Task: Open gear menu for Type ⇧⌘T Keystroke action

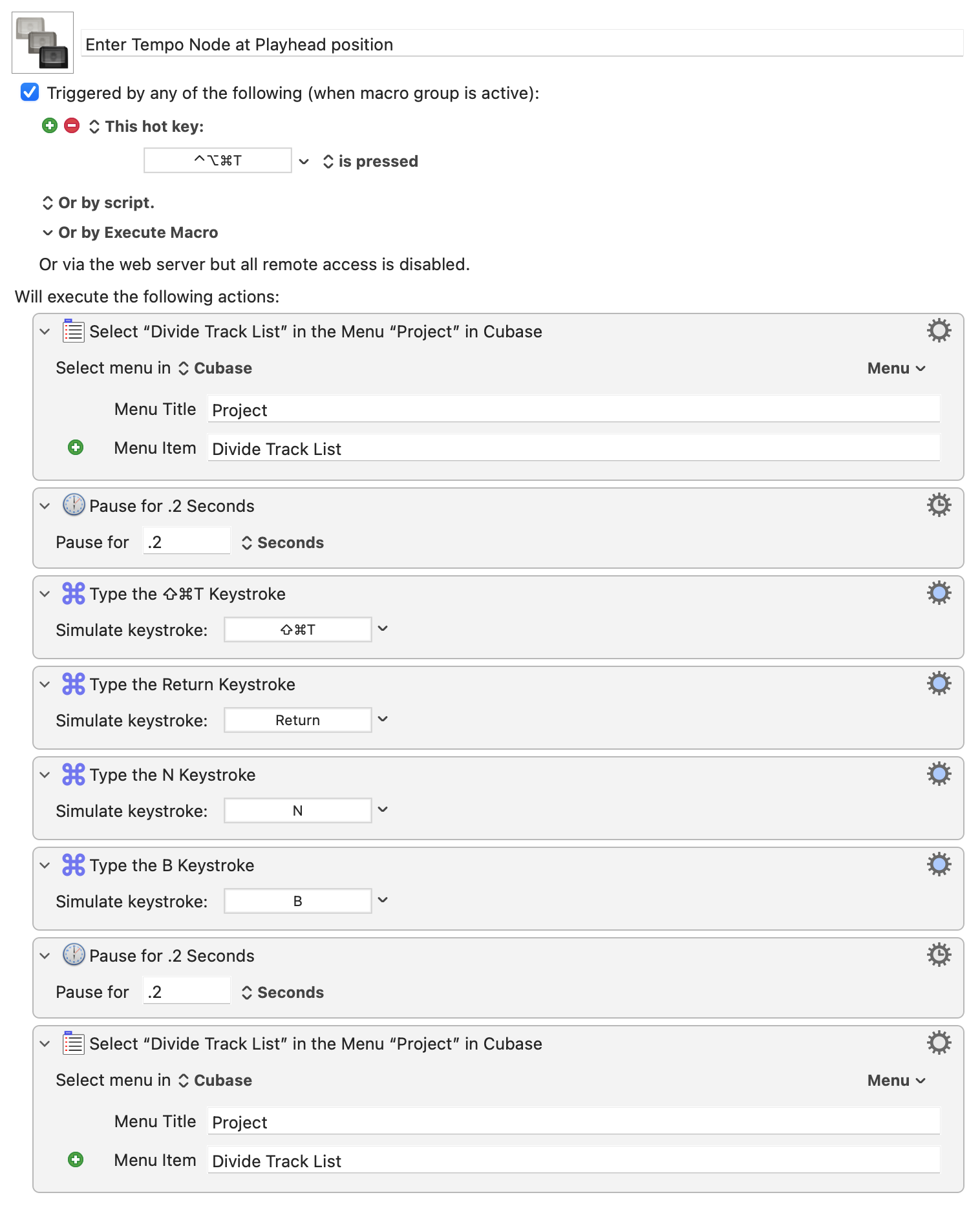Action: click(939, 593)
